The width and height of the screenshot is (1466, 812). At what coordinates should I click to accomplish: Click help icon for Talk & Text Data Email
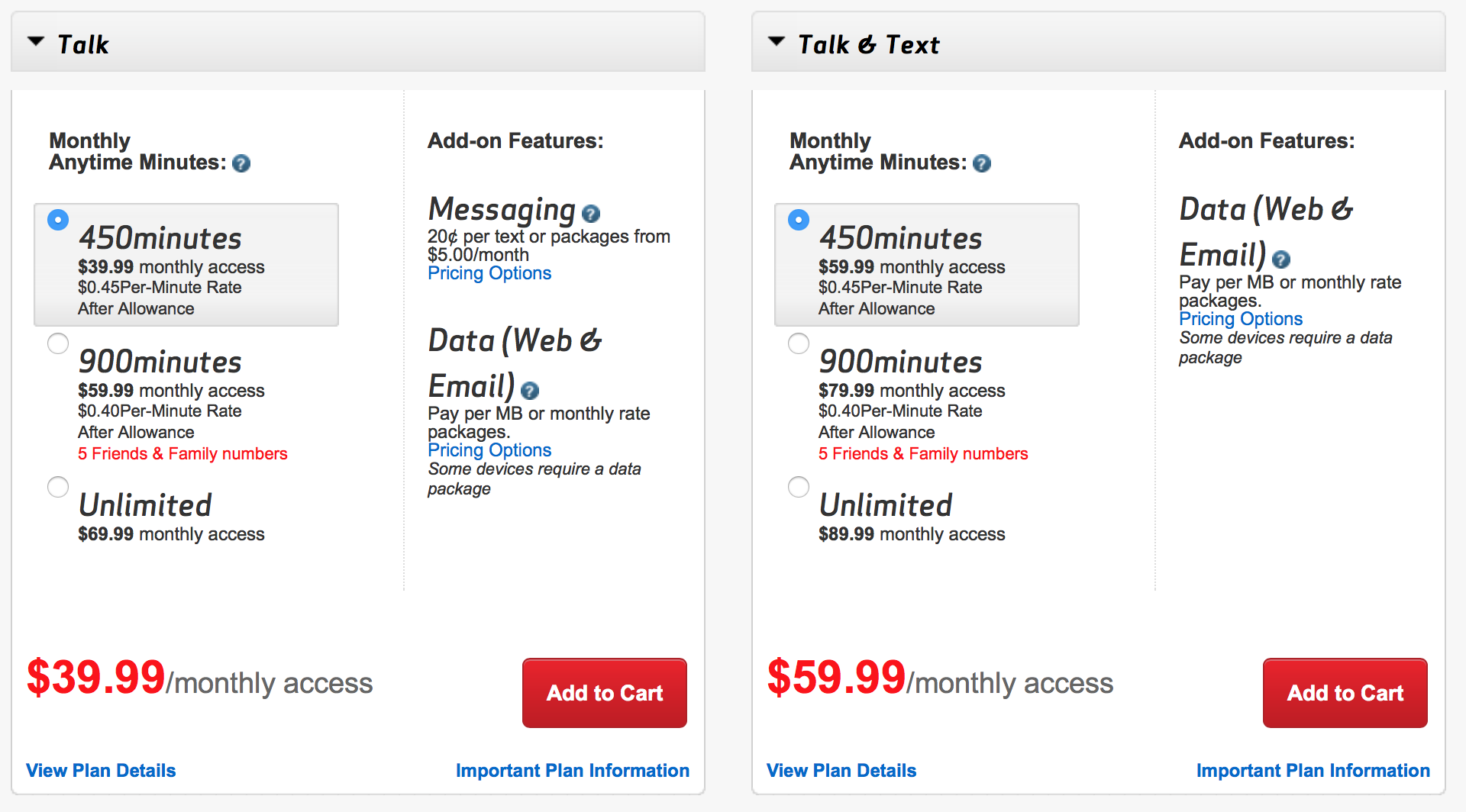[1281, 259]
